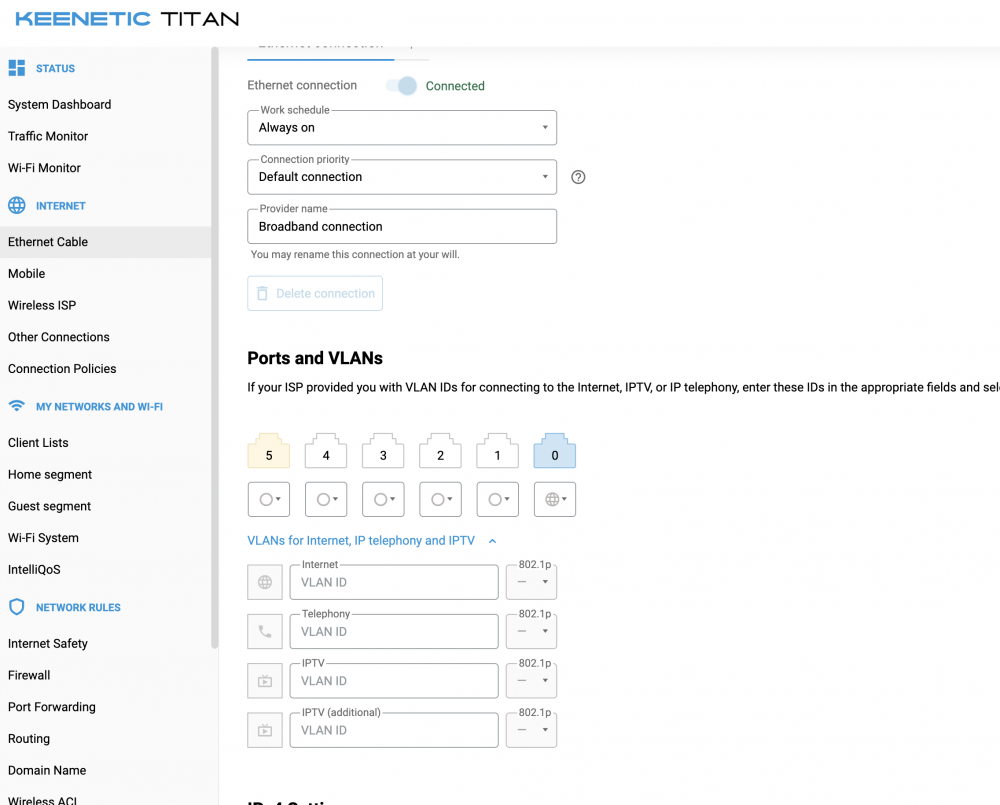The image size is (1000, 805).
Task: Select port 5 icon in Ports and VLANs
Action: click(269, 452)
